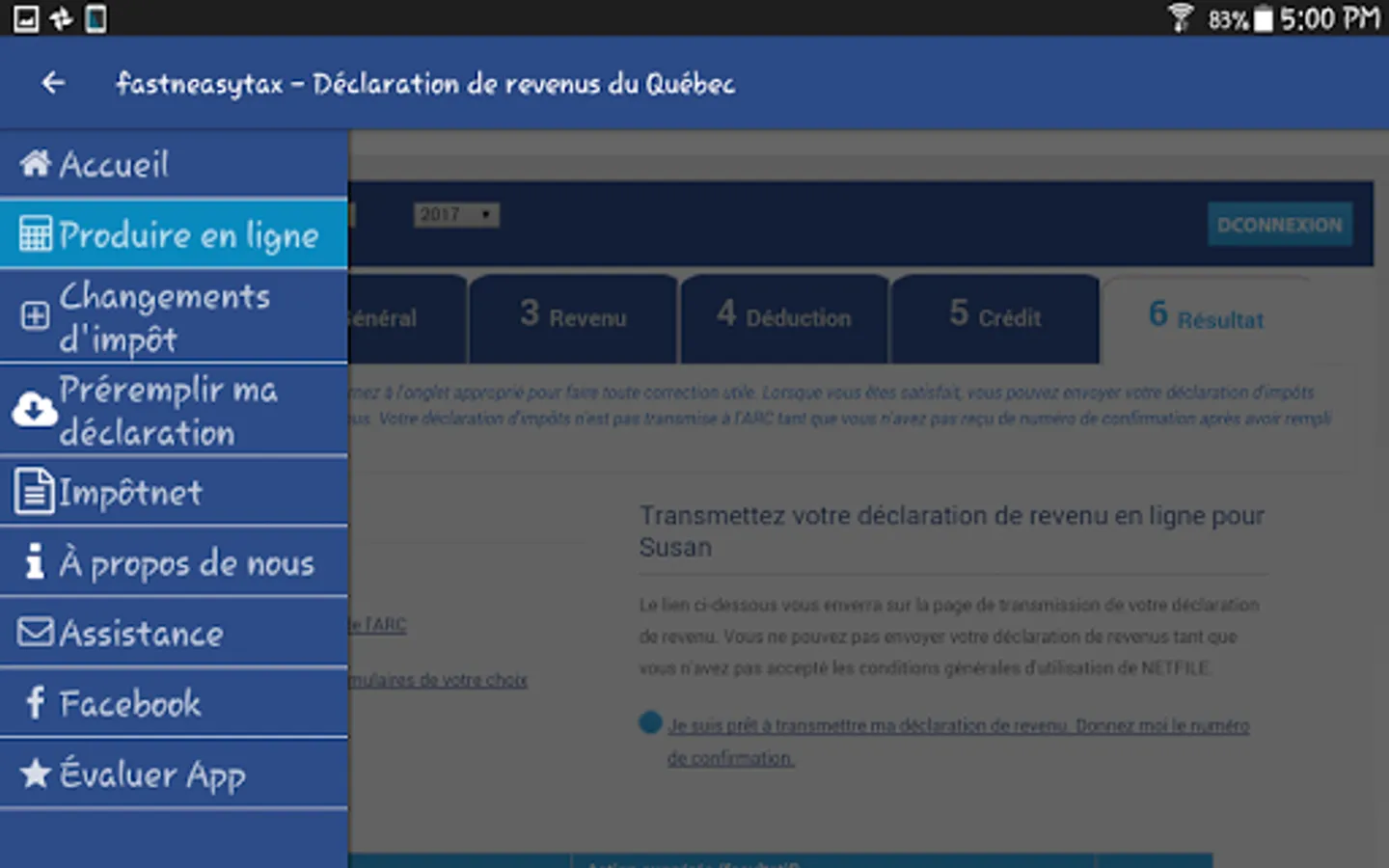Click the 'Le lien ci-dessous' instruction paragraph
The width and height of the screenshot is (1389, 868).
click(949, 637)
